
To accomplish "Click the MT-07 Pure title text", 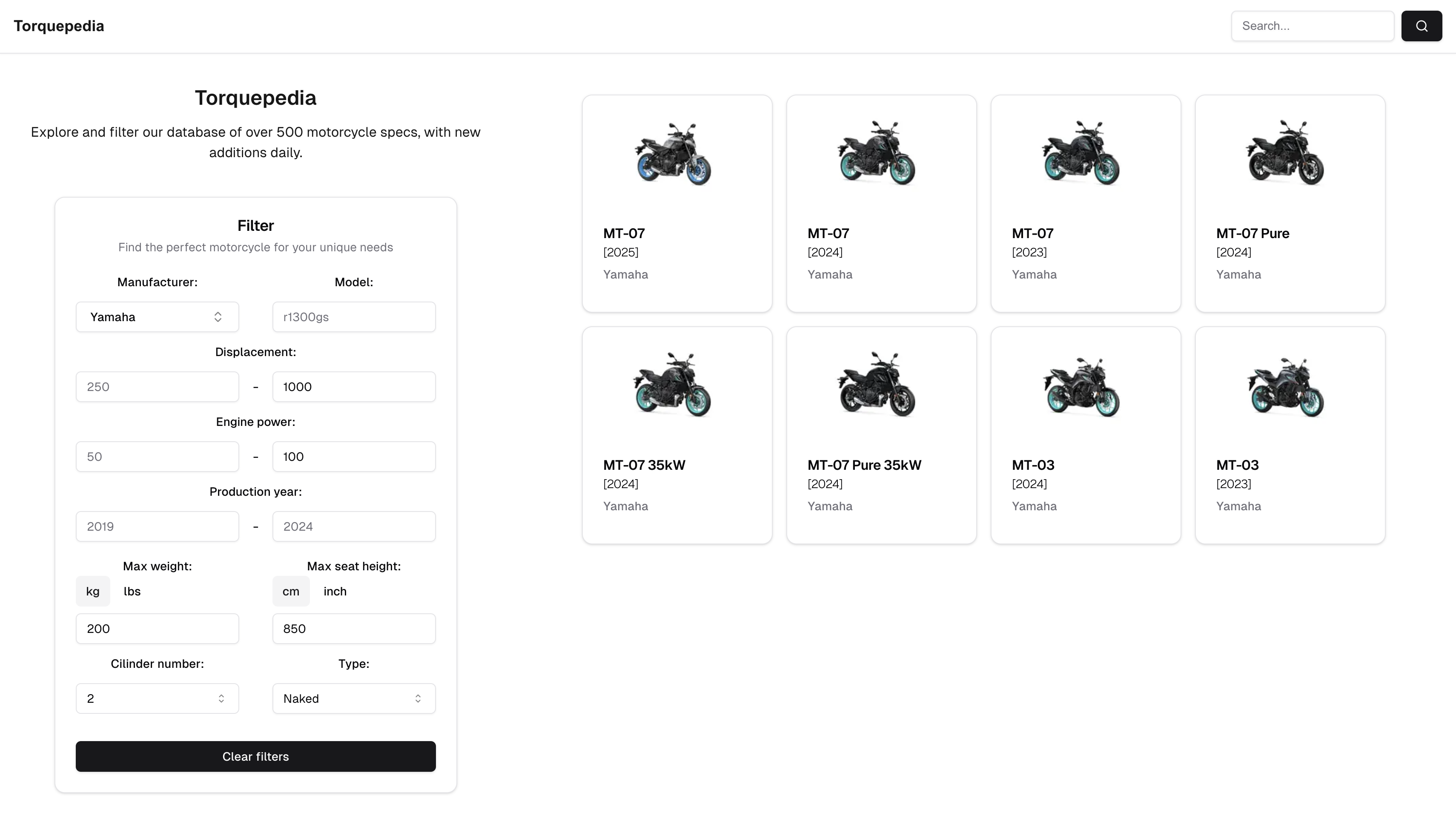I will coord(1253,233).
